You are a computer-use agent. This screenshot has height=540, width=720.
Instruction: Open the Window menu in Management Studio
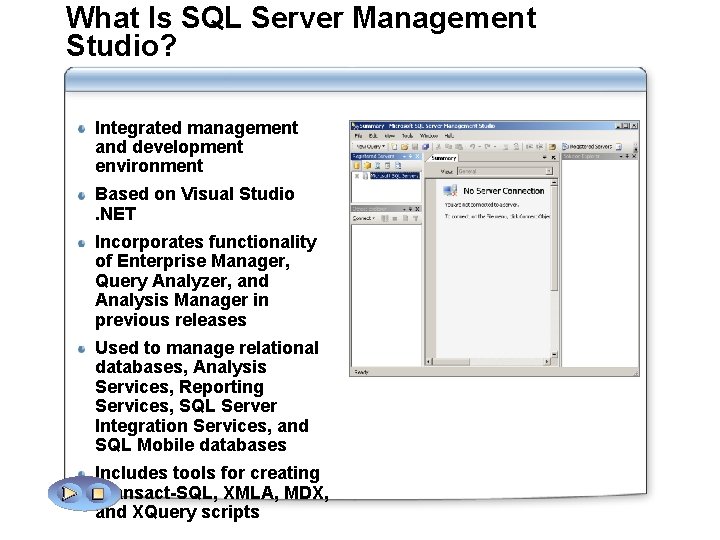click(429, 136)
